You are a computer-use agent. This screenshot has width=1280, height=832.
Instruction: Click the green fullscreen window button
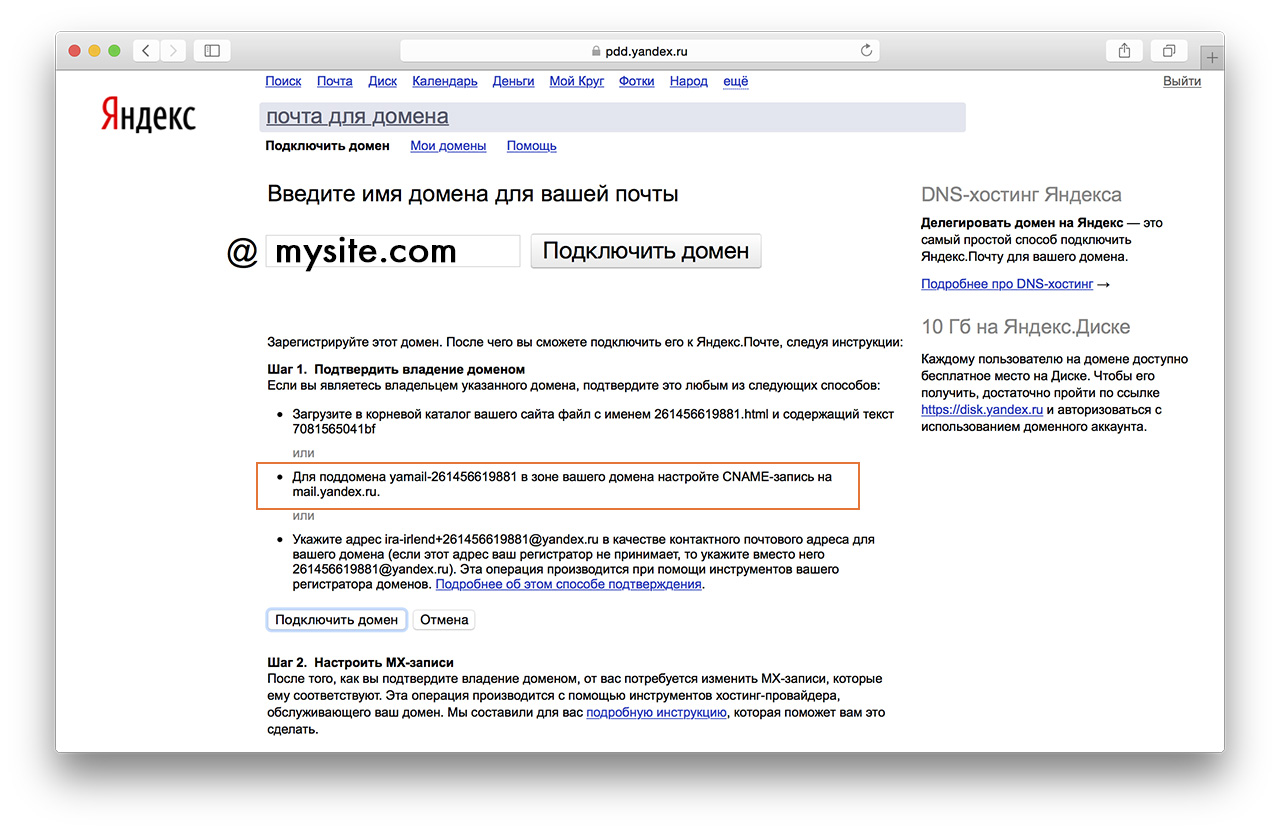115,50
